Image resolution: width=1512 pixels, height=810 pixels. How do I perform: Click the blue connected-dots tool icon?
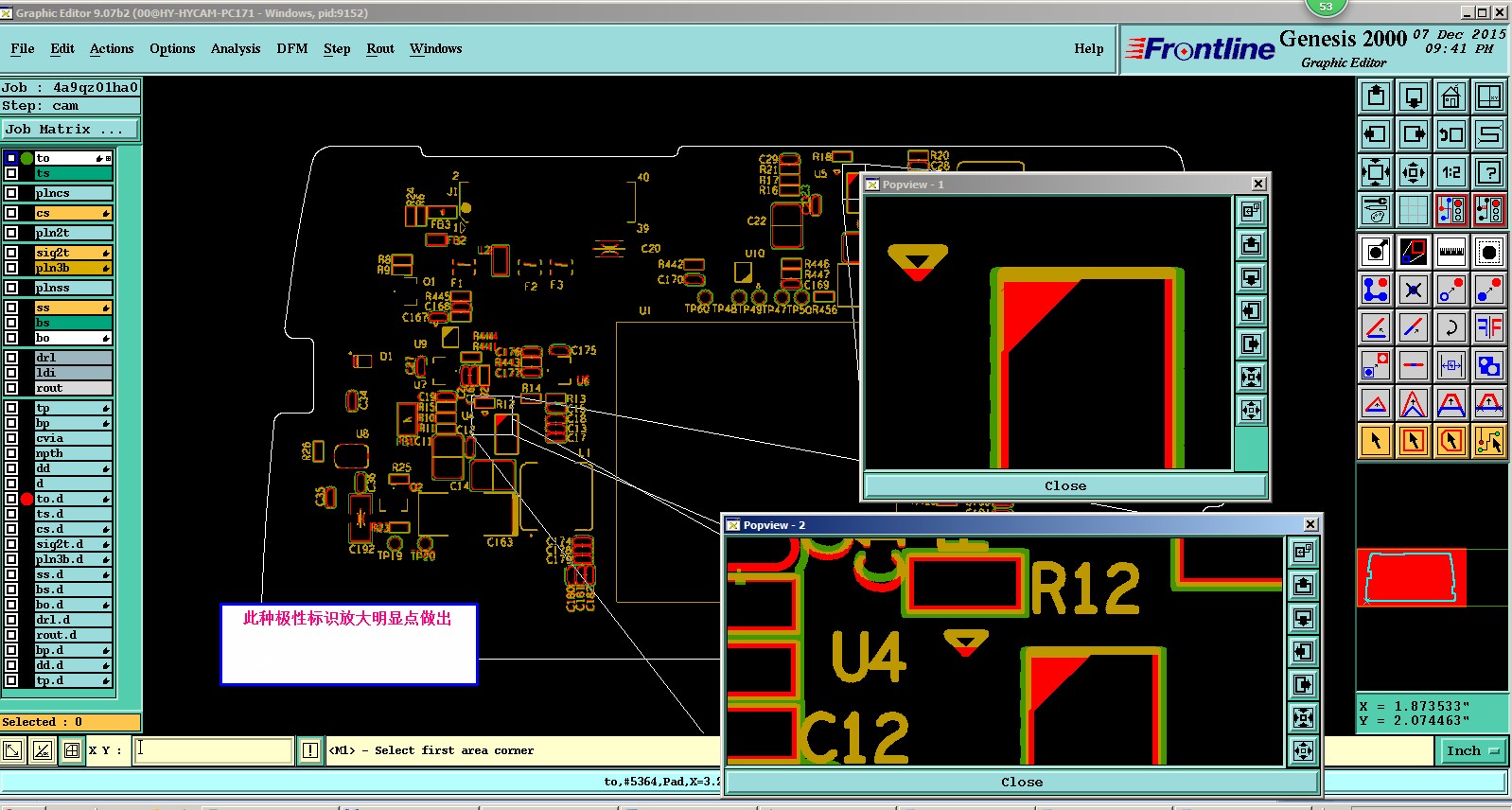click(1376, 290)
